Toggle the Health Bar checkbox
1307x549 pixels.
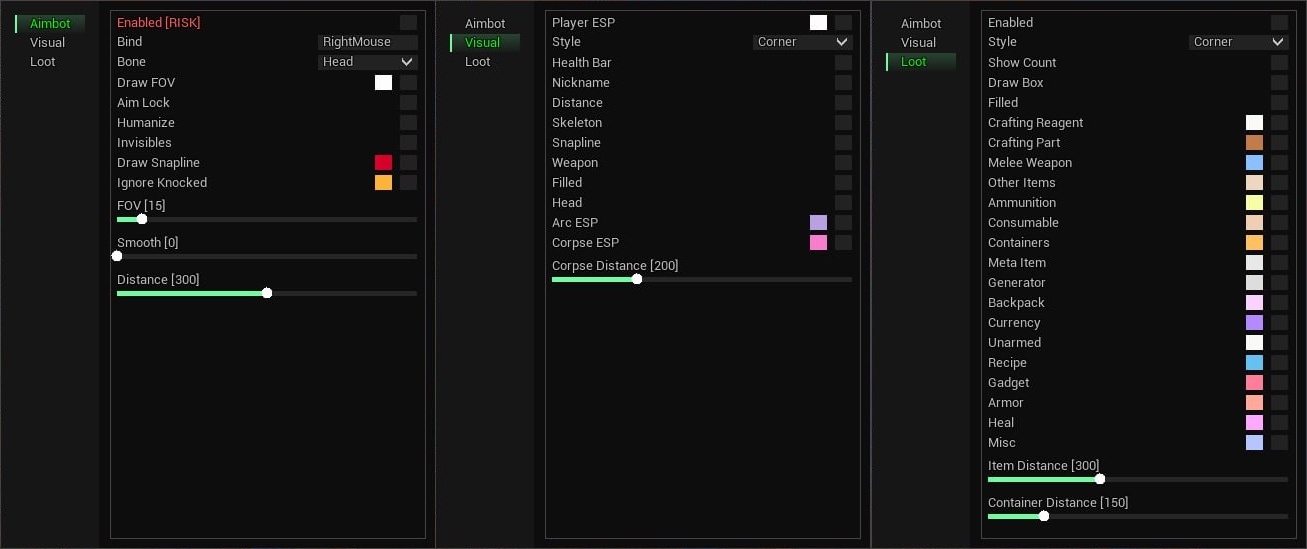(843, 62)
